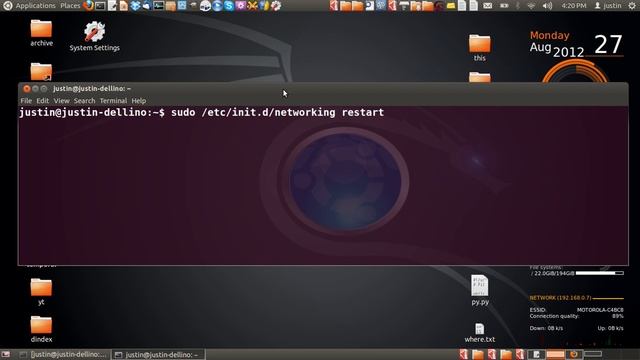
Task: Switch to first justin@justin-dellino taskbar window
Action: 64,354
